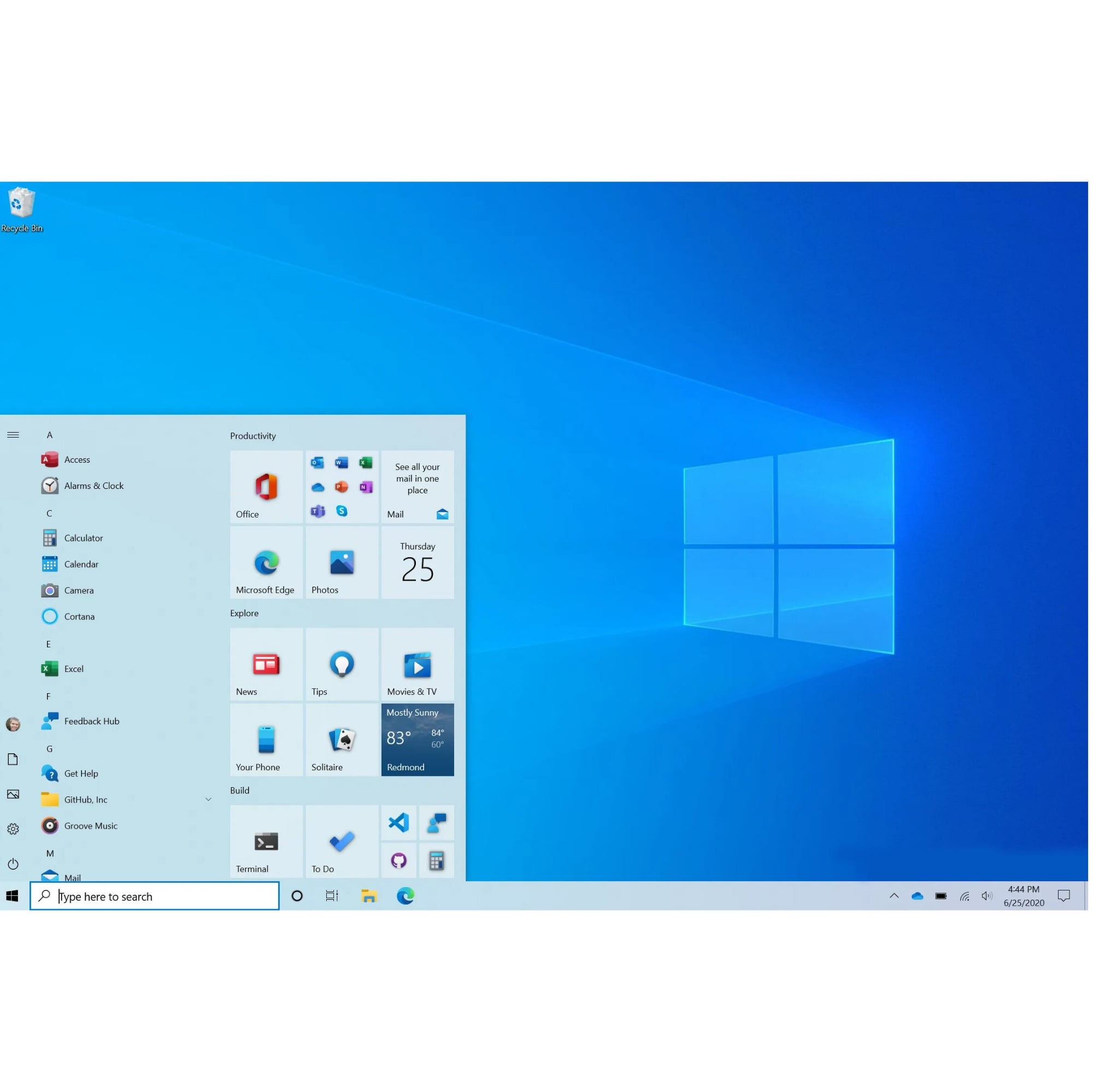1093x1092 pixels.
Task: Launch the Terminal tile
Action: pyautogui.click(x=267, y=841)
